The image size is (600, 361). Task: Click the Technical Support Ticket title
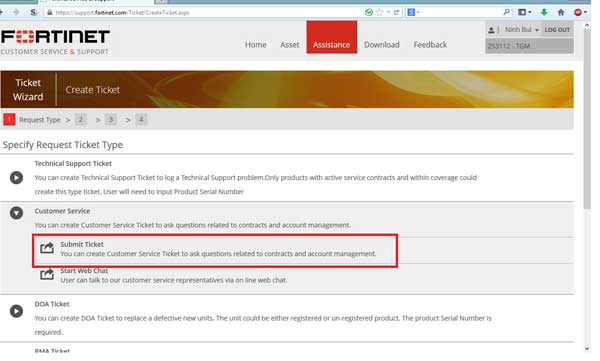click(73, 163)
